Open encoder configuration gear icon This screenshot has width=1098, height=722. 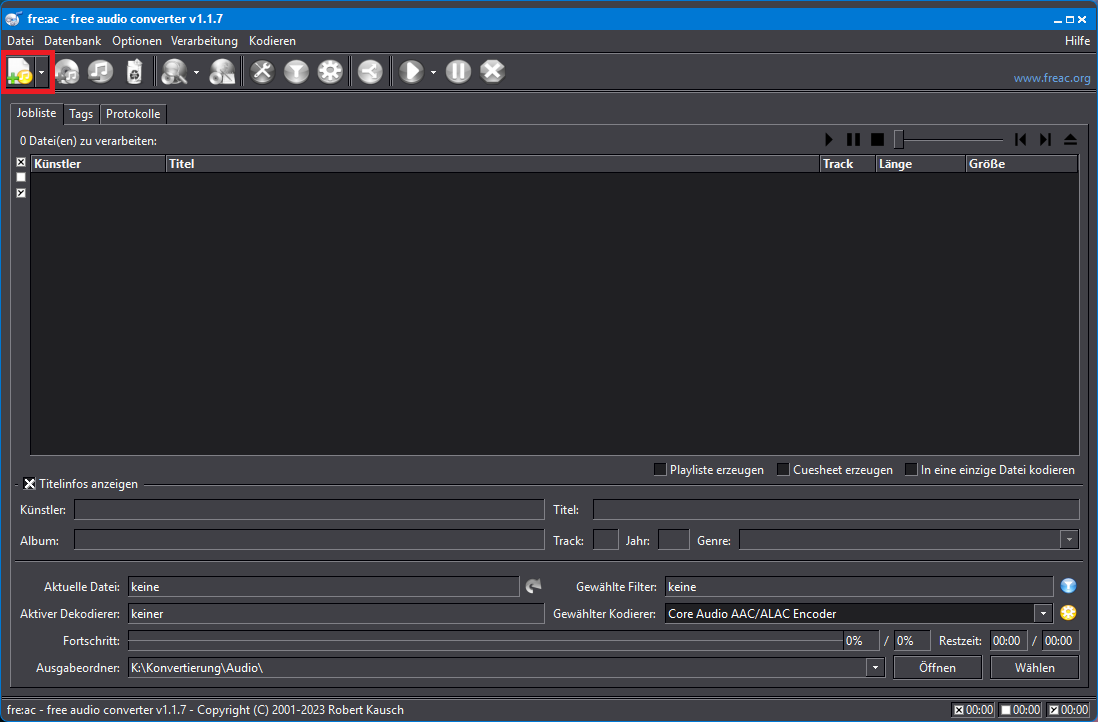330,72
